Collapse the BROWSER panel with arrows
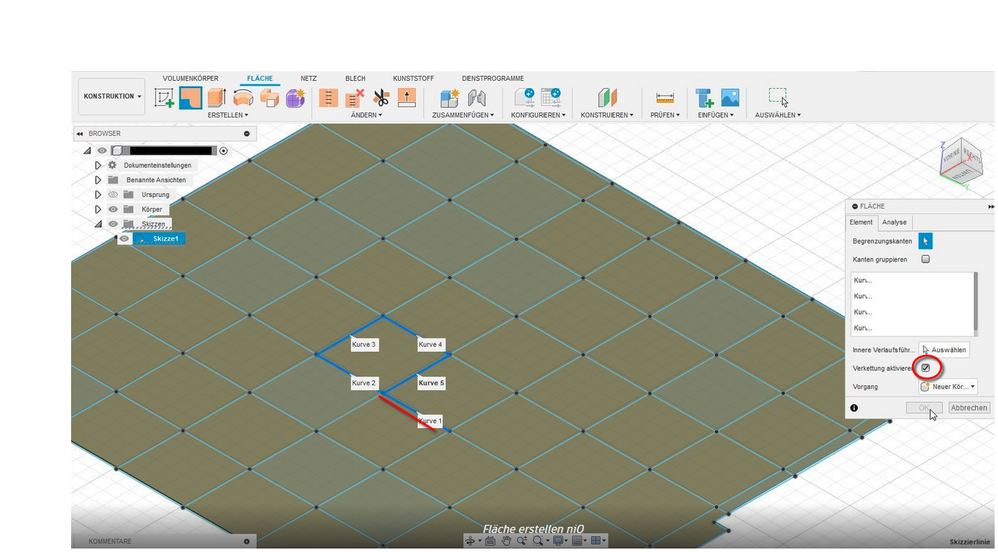Screen dimensions: 998x552 tap(79, 134)
